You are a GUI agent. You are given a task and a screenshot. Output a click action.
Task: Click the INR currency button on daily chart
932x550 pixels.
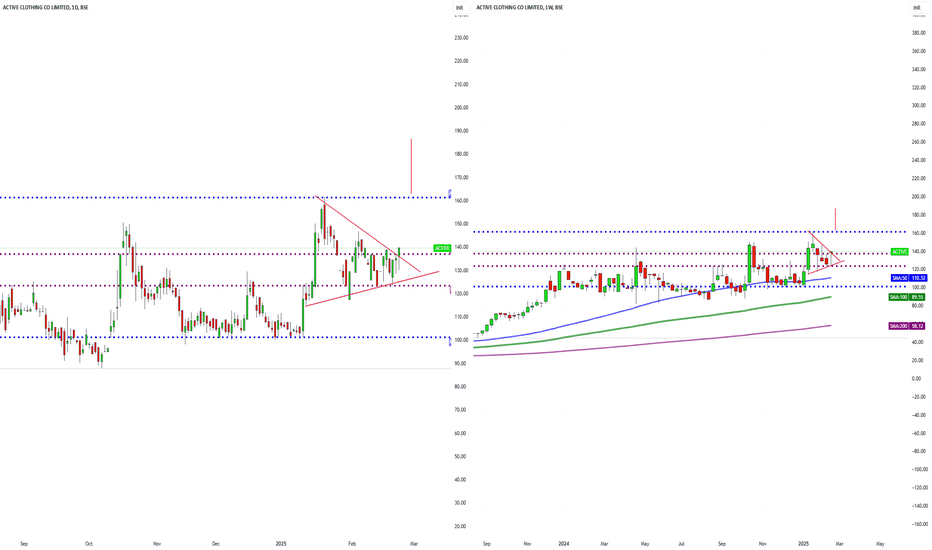[x=459, y=8]
